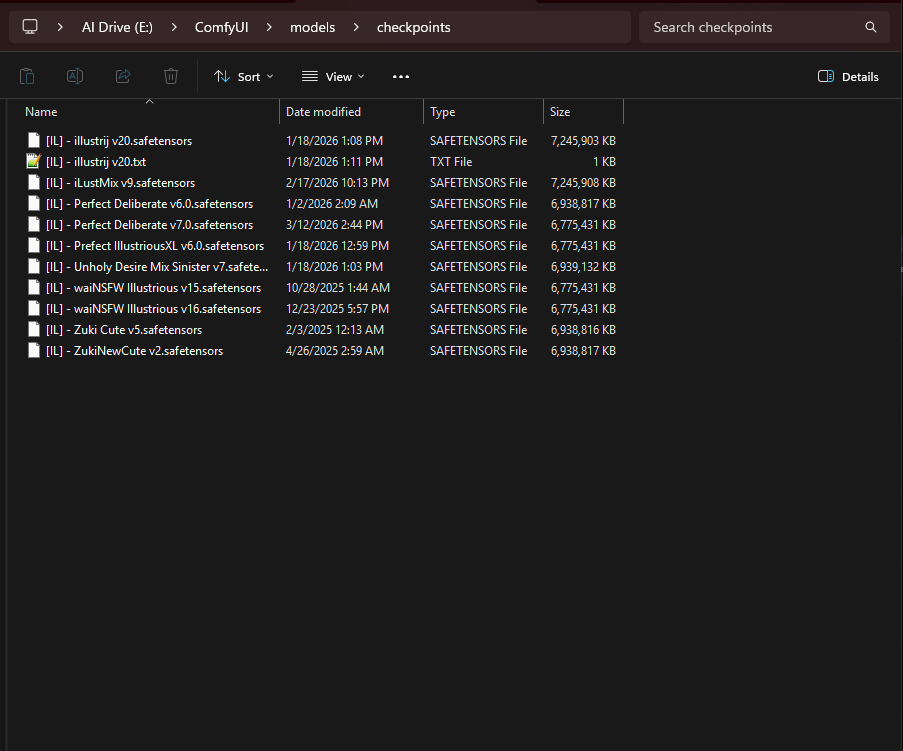Image resolution: width=903 pixels, height=751 pixels.
Task: Select file name Unholy Desire Mix Sinister v7
Action: click(x=157, y=267)
